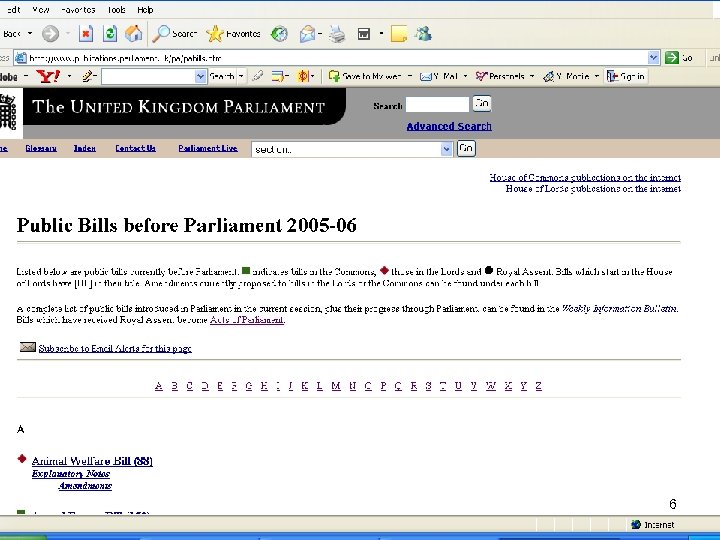Viewport: 720px width, 540px height.
Task: Open the Contact Us link
Action: pyautogui.click(x=135, y=148)
